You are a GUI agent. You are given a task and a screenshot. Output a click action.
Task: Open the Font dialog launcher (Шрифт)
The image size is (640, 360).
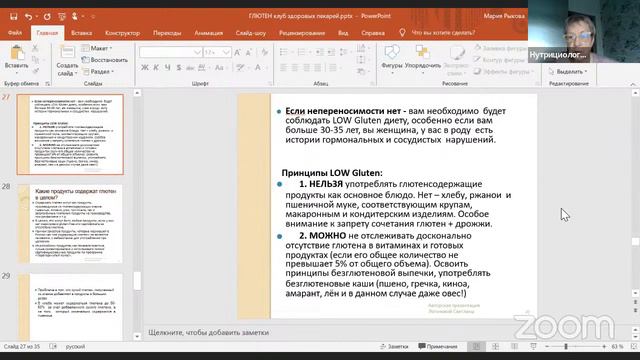(270, 84)
